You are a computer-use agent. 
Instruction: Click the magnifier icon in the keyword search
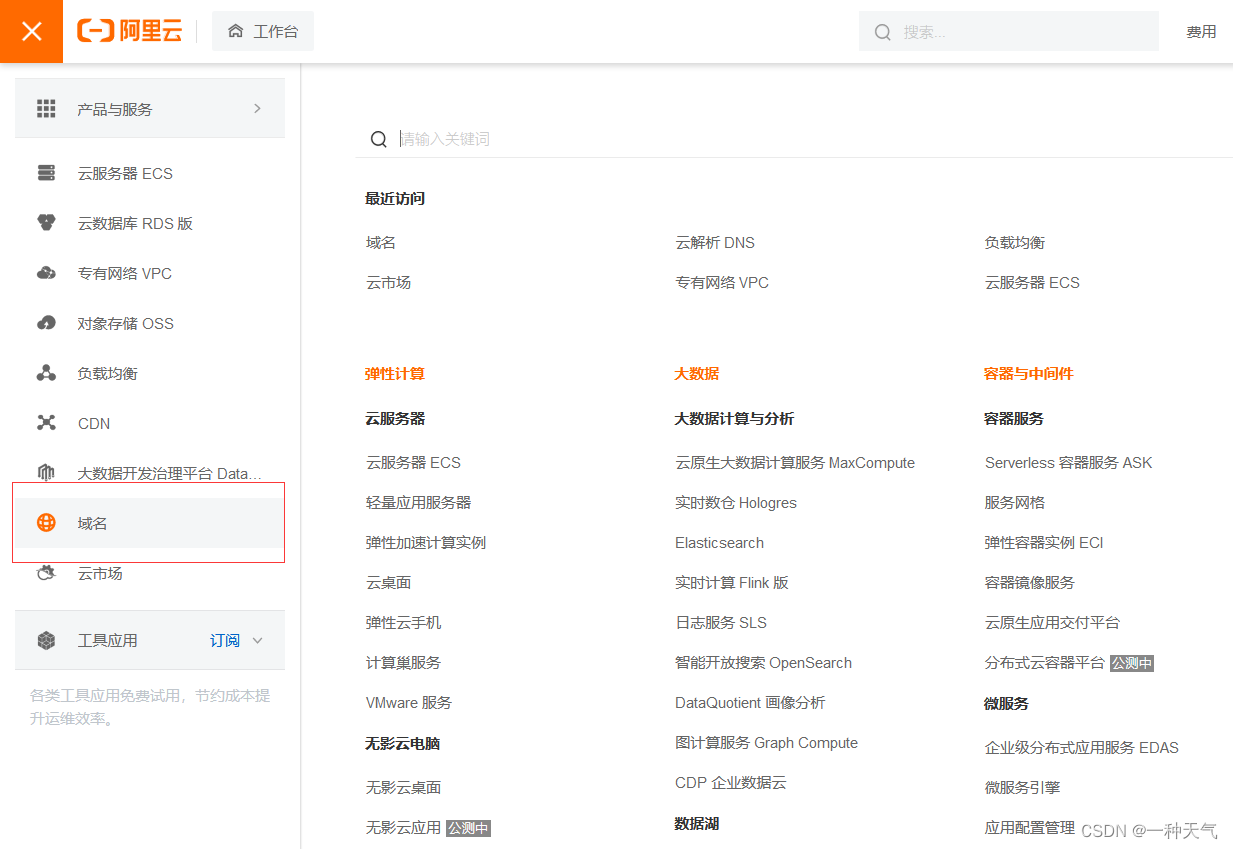pos(378,139)
